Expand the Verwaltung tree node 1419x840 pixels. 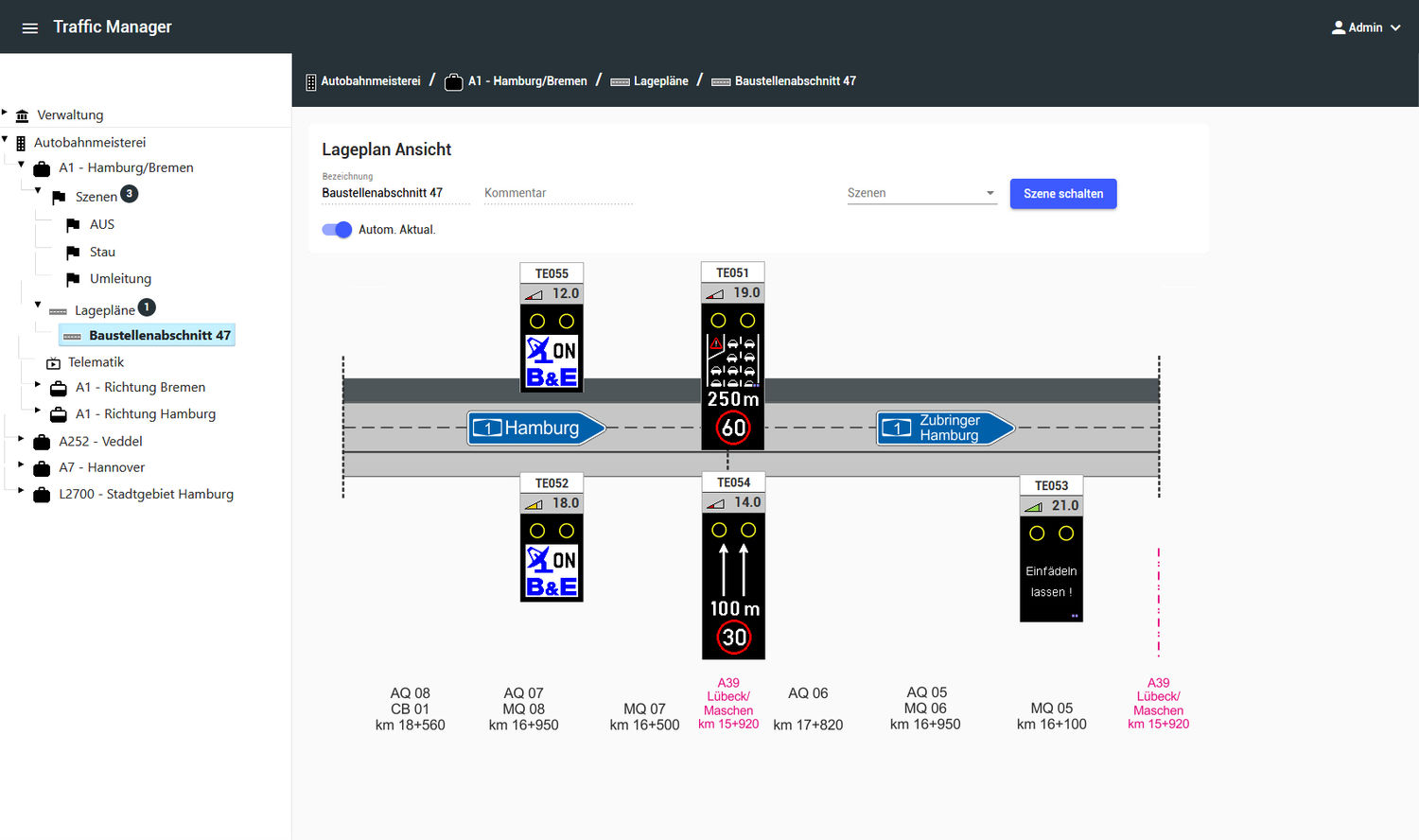5,112
